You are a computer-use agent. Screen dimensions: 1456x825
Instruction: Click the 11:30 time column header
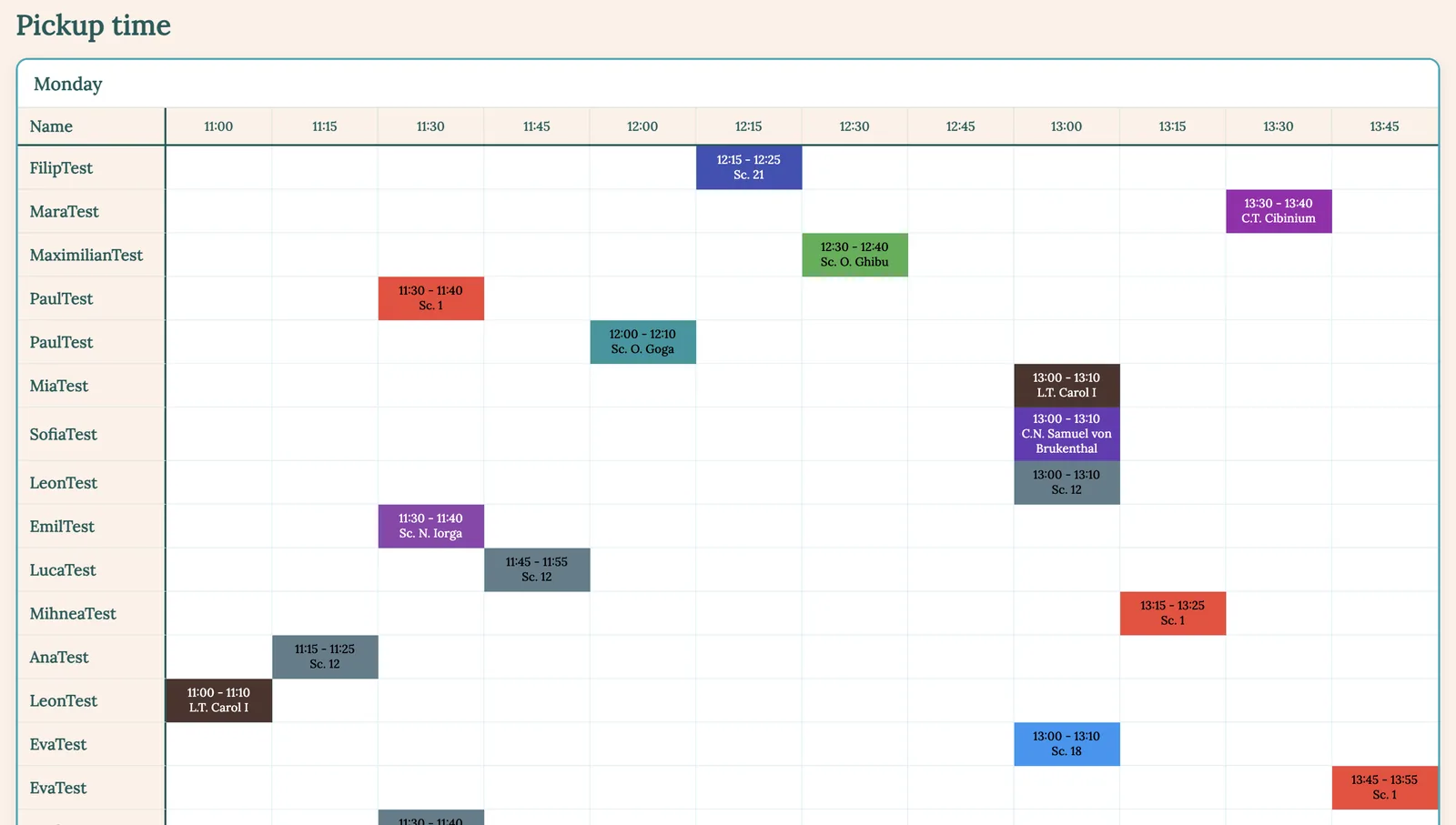[430, 126]
